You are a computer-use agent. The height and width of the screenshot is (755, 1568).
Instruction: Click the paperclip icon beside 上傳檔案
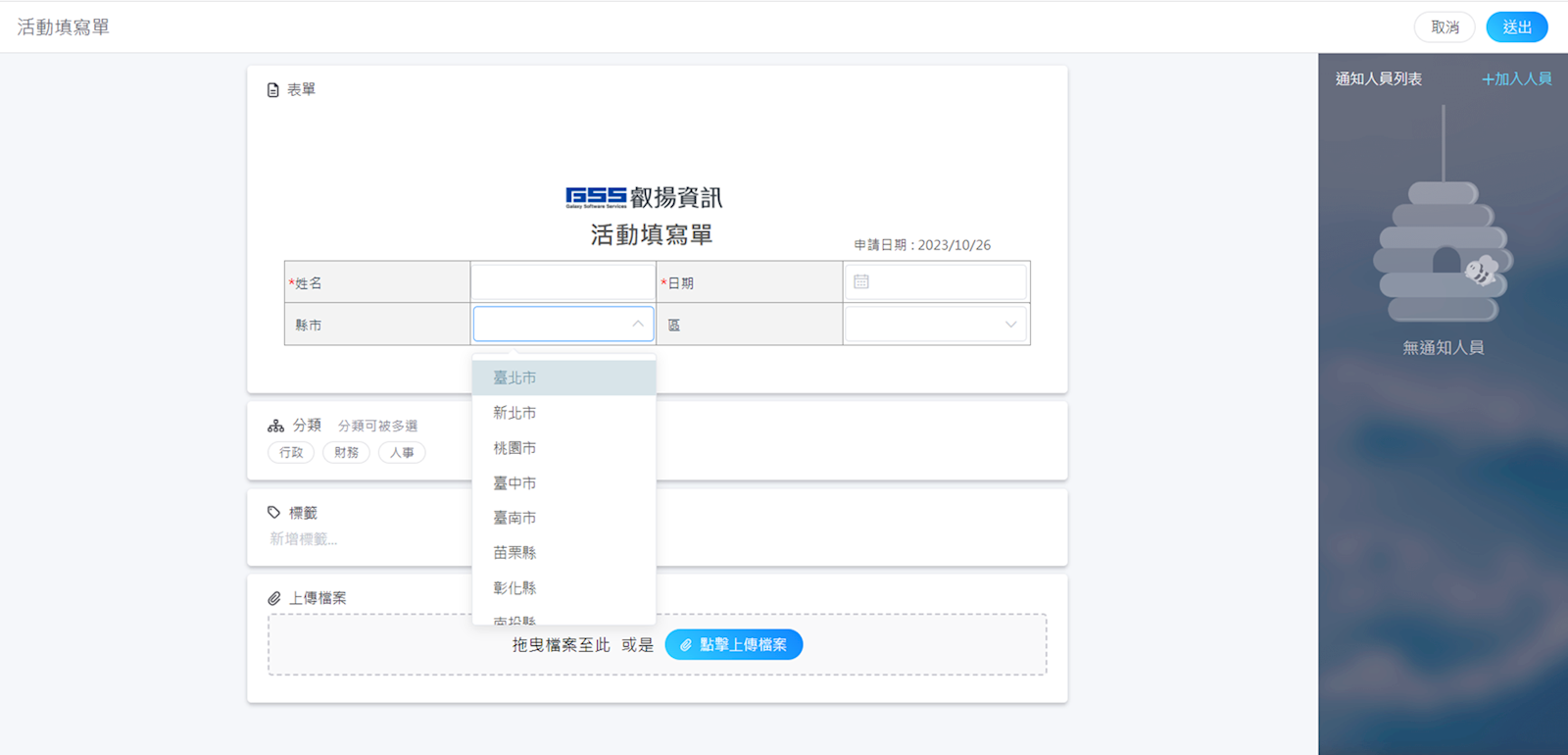(274, 598)
